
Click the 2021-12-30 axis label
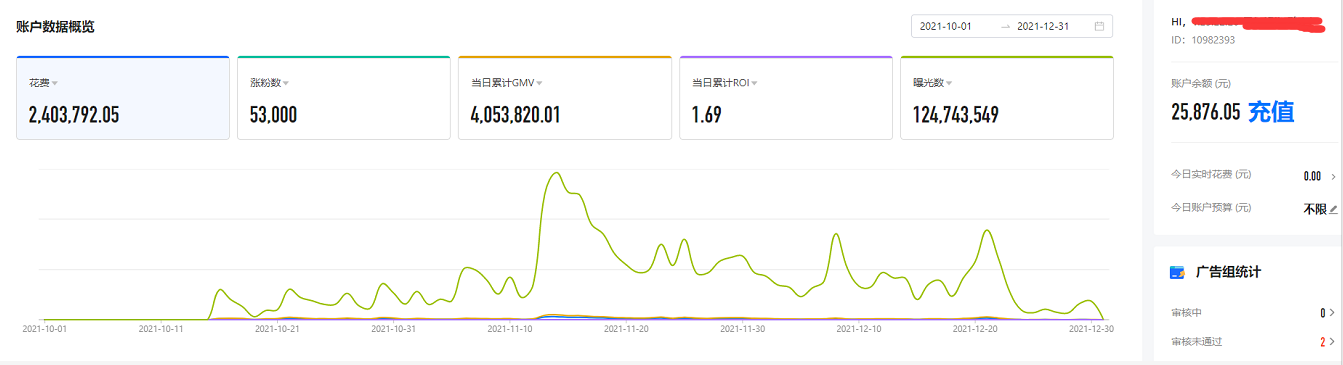tap(1091, 328)
